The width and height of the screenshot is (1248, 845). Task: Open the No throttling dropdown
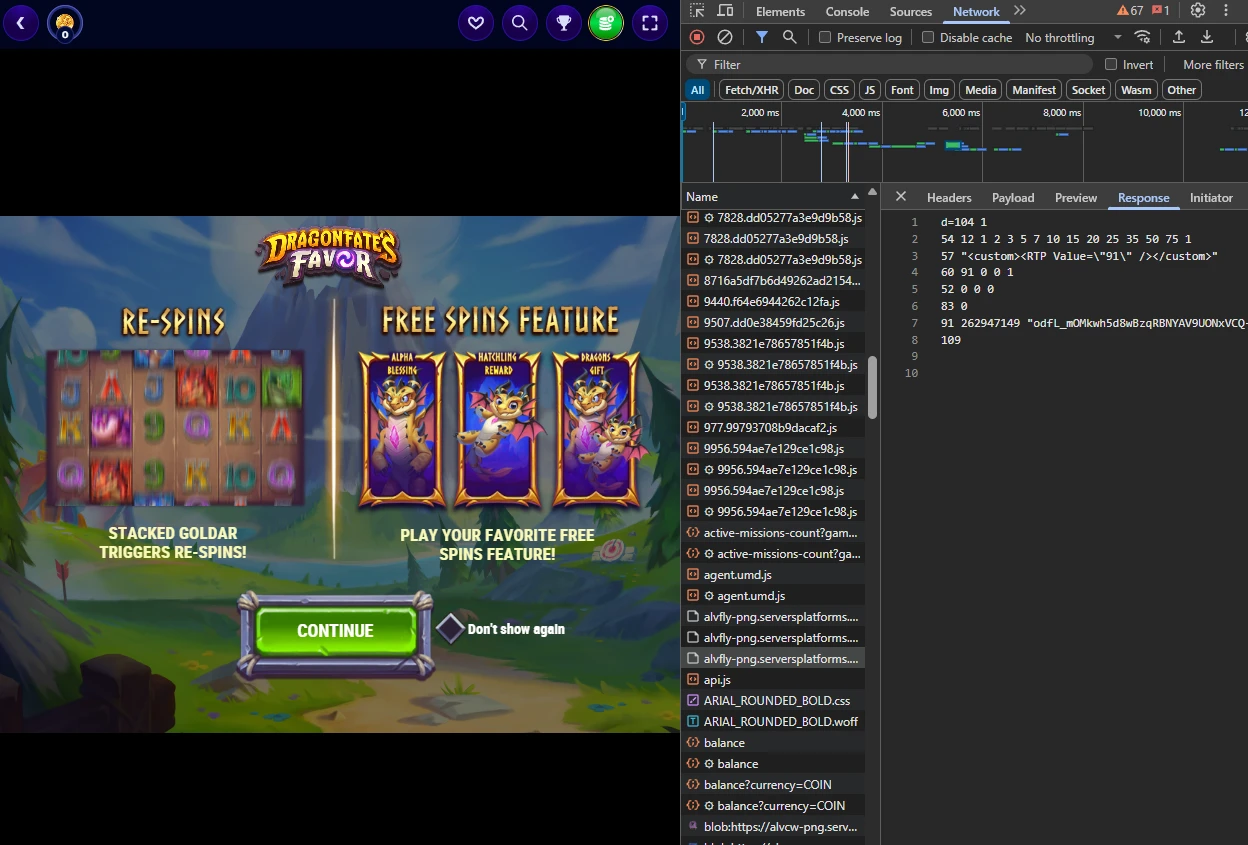click(1073, 37)
